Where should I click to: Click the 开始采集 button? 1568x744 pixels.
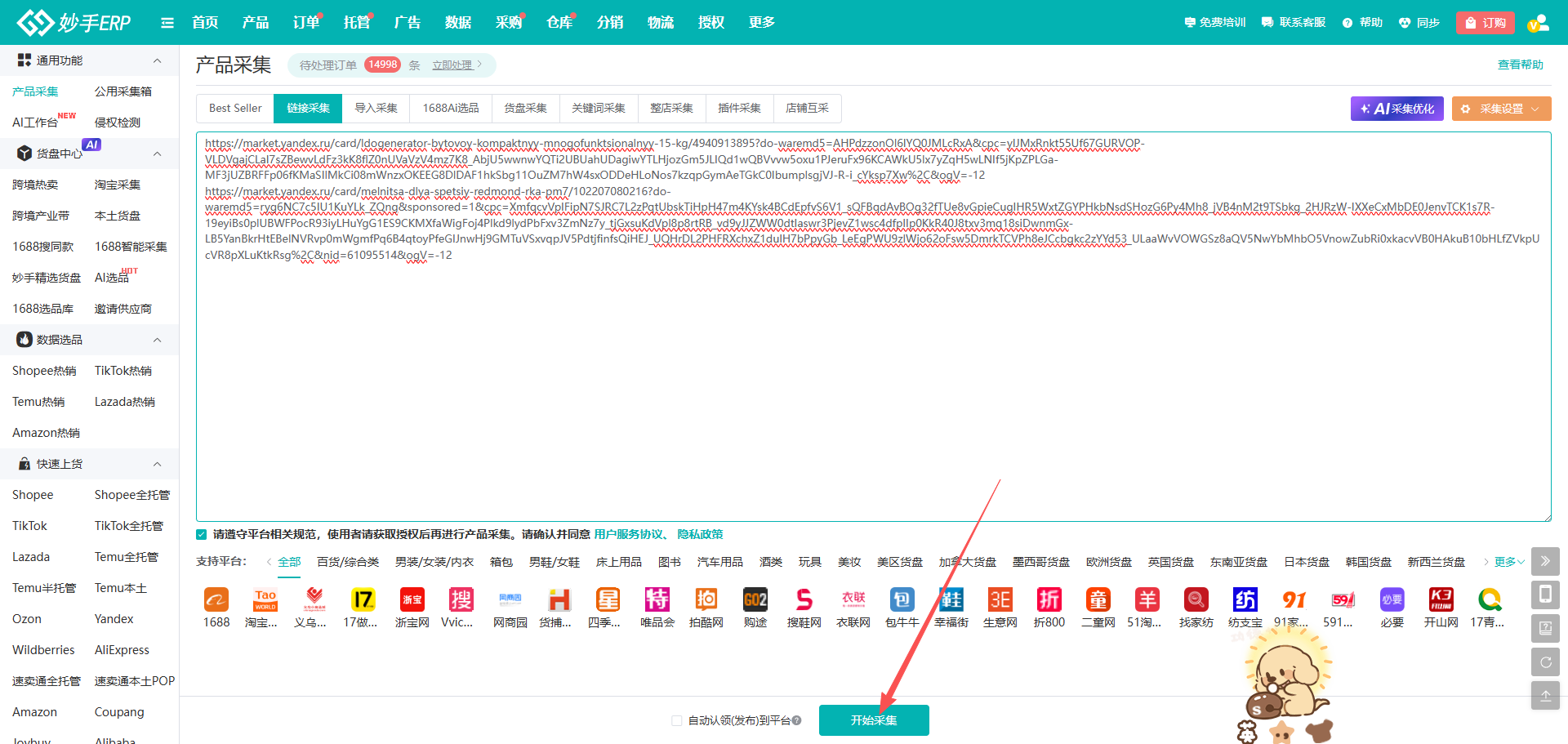(874, 720)
